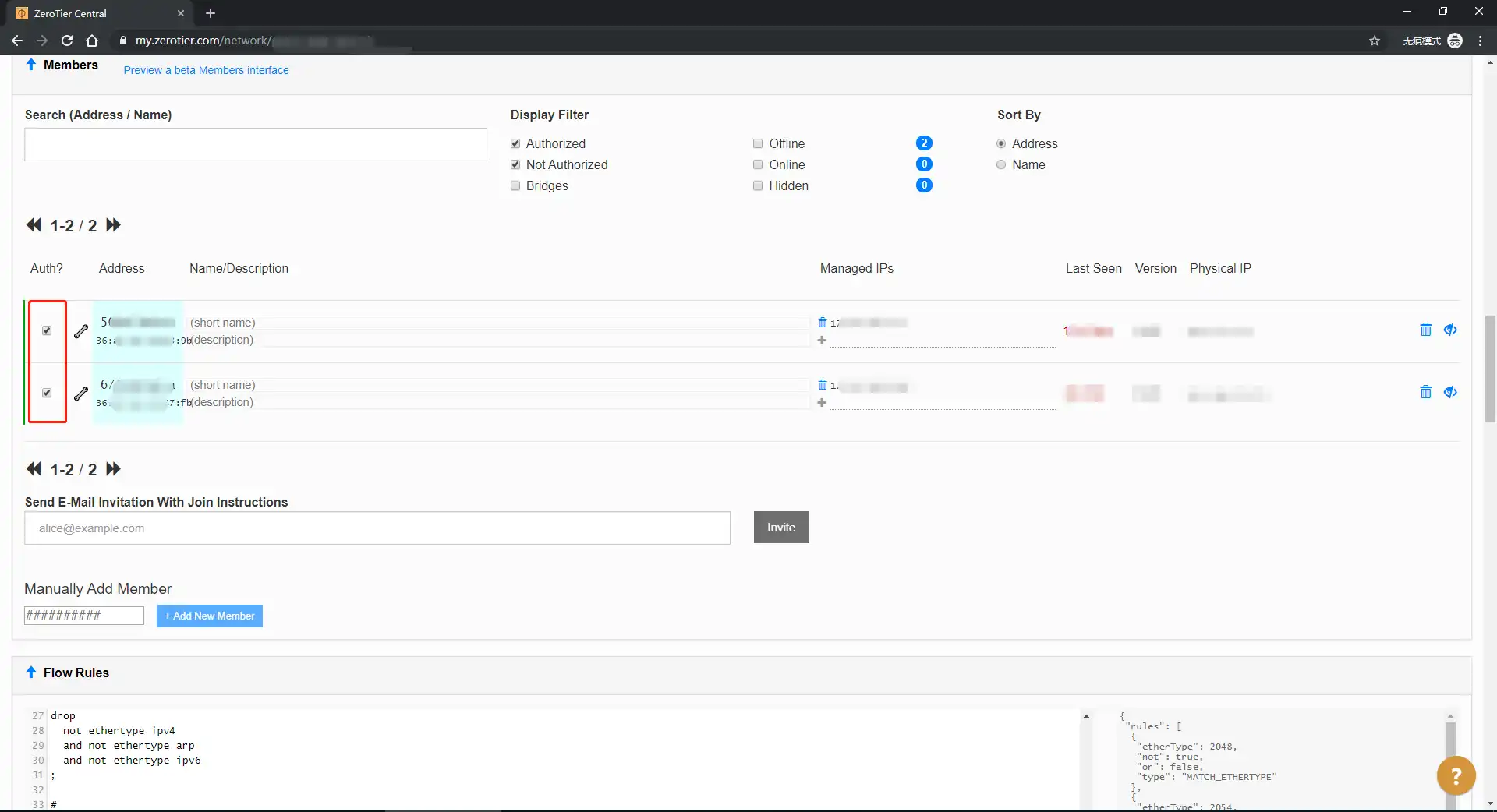Bookmark this page with star icon
This screenshot has height=812, width=1497.
(1375, 41)
